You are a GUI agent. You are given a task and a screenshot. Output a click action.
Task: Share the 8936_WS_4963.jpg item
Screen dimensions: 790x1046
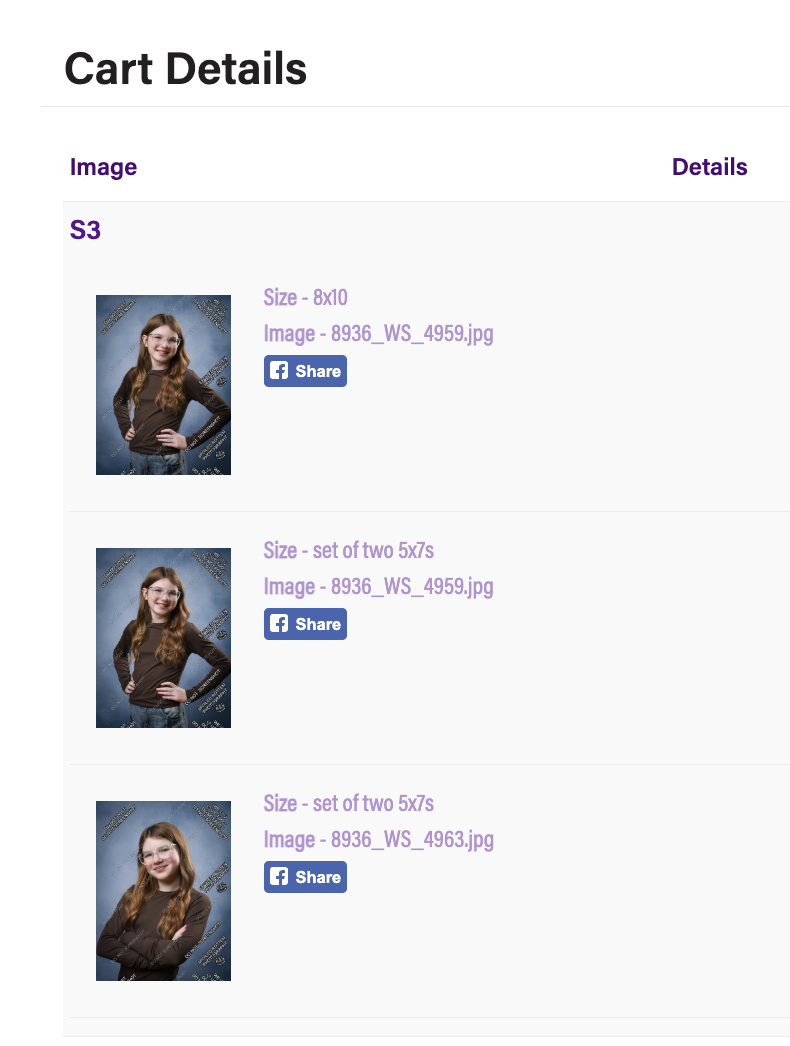pyautogui.click(x=306, y=877)
